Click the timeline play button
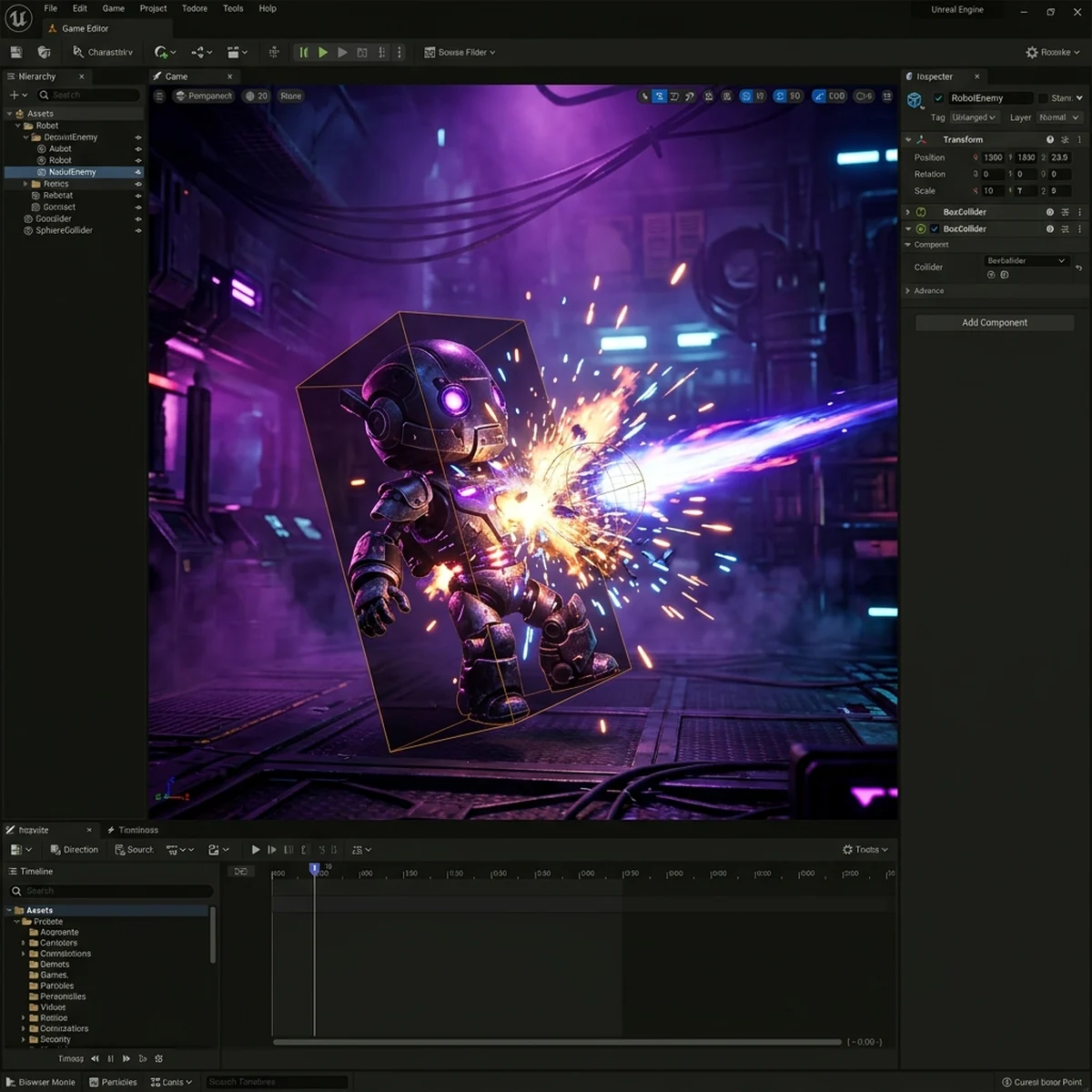1092x1092 pixels. point(256,850)
